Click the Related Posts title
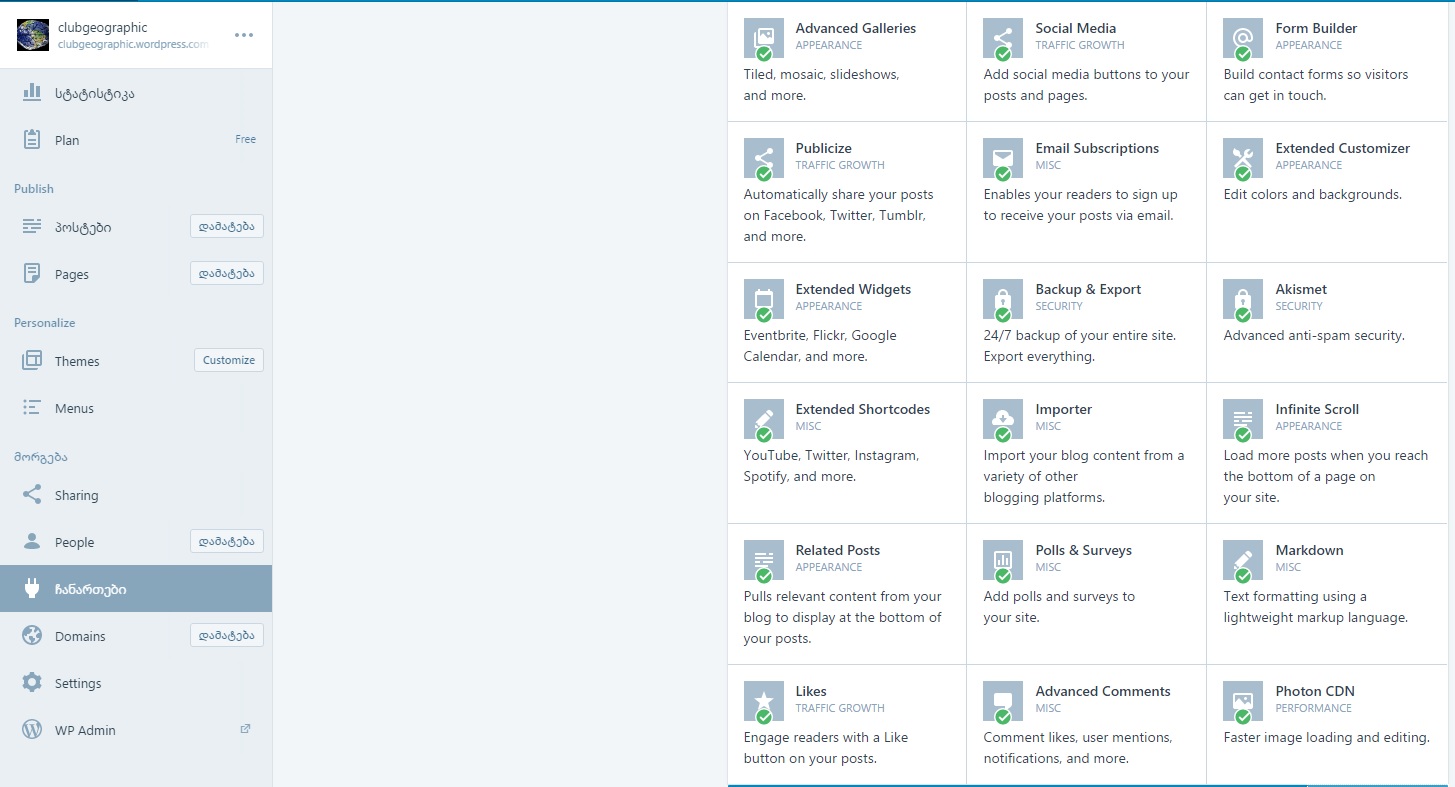The width and height of the screenshot is (1455, 787). pyautogui.click(x=838, y=550)
